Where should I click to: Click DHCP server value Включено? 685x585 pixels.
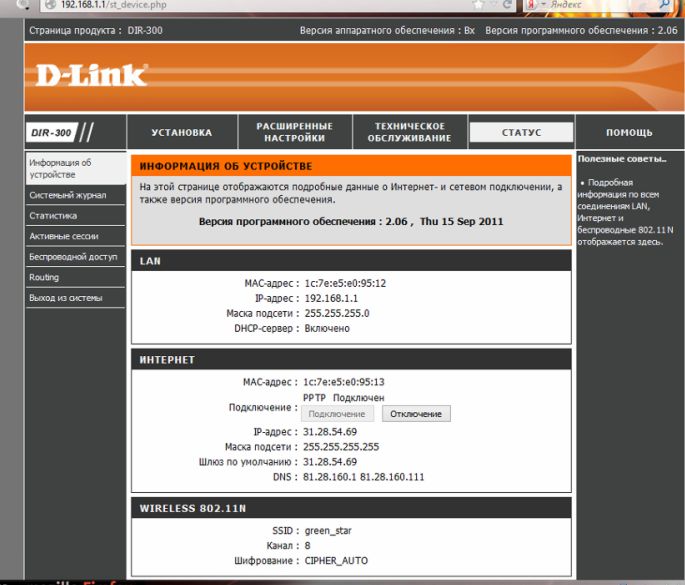point(327,328)
